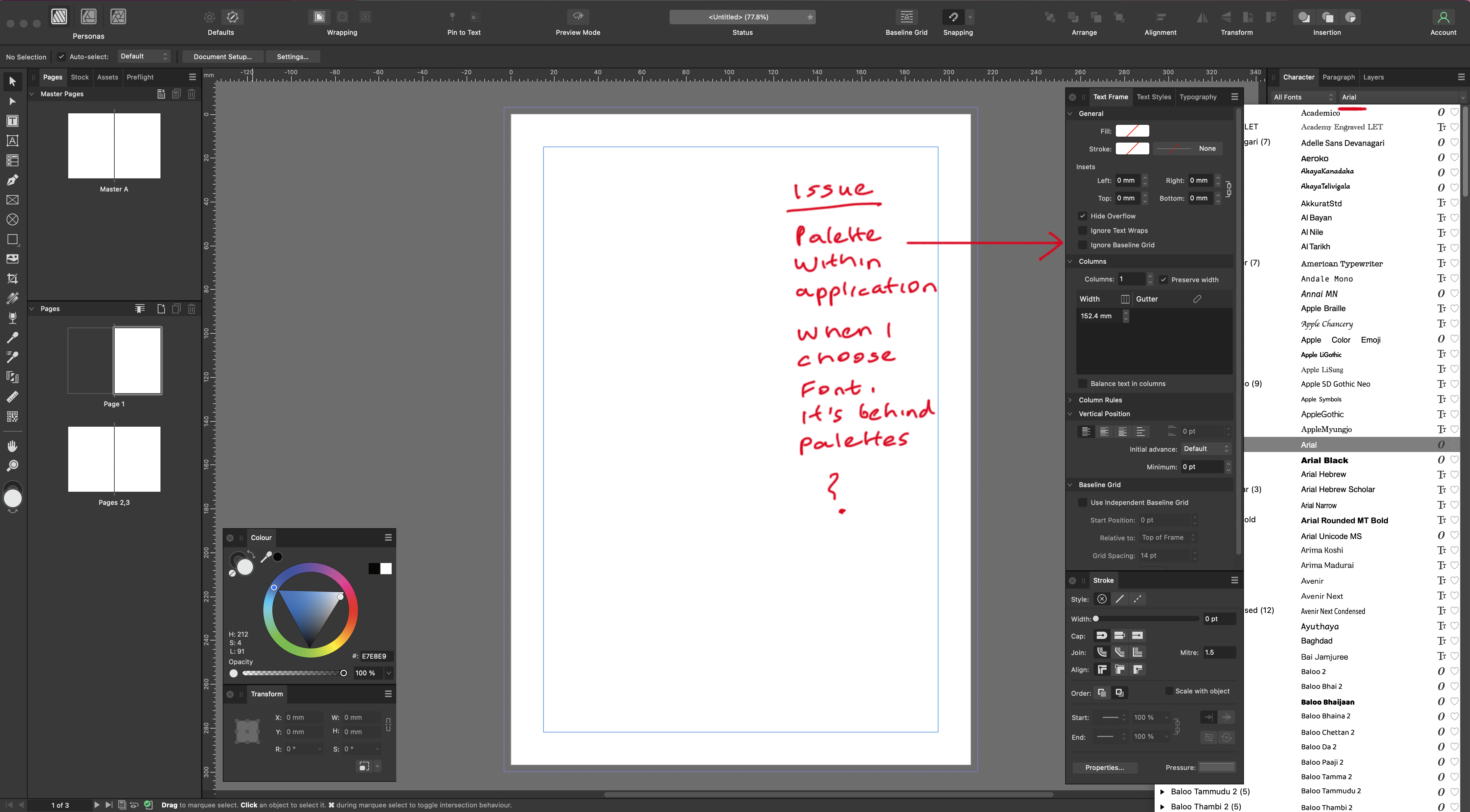Enable Balance text in columns

[1082, 383]
